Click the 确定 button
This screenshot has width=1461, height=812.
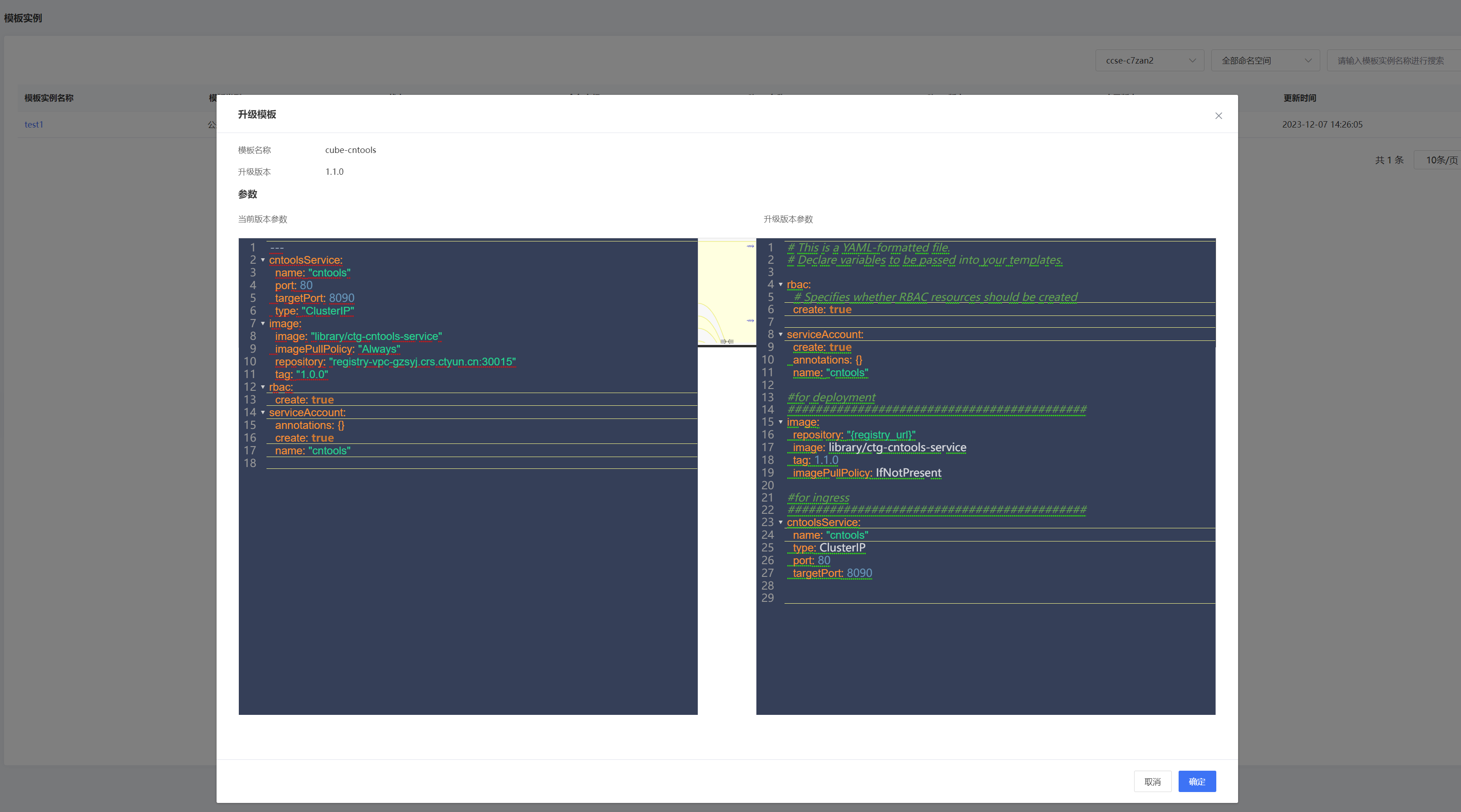(x=1197, y=782)
